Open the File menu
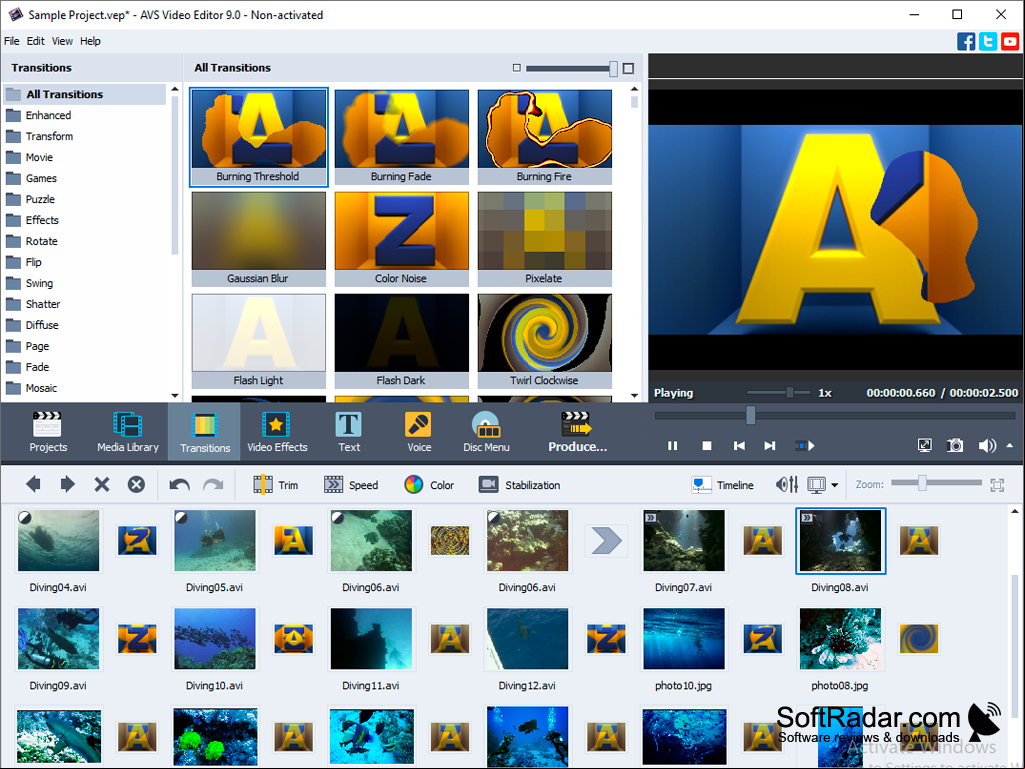The image size is (1025, 769). point(12,41)
